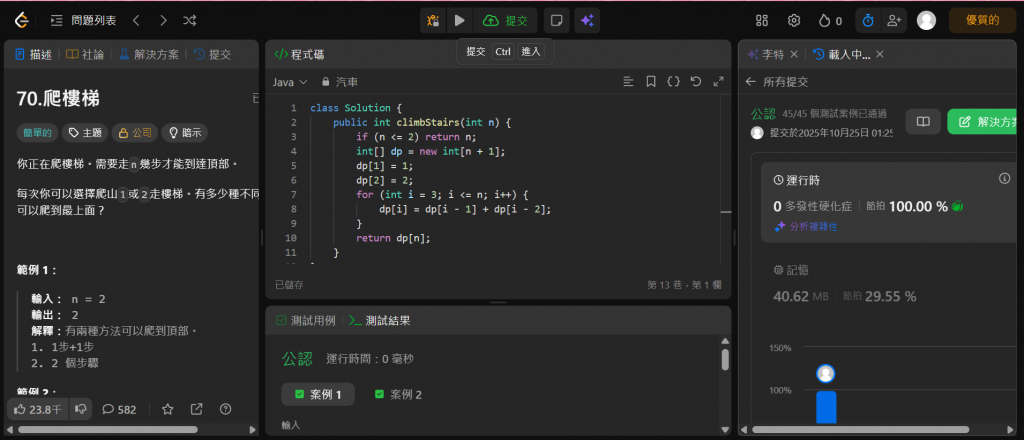Open 分析複雜性 analyze complexity link
This screenshot has width=1024, height=440.
click(x=806, y=227)
